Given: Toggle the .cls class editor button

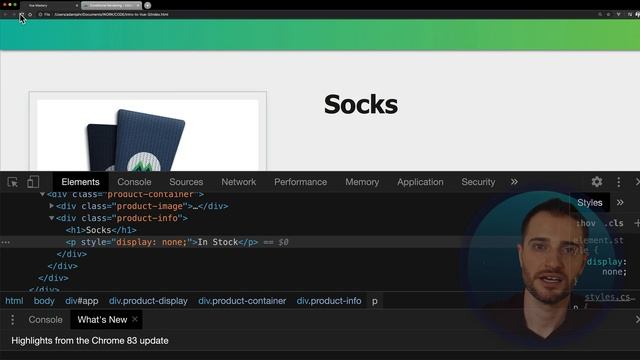Looking at the screenshot, I should pos(614,223).
